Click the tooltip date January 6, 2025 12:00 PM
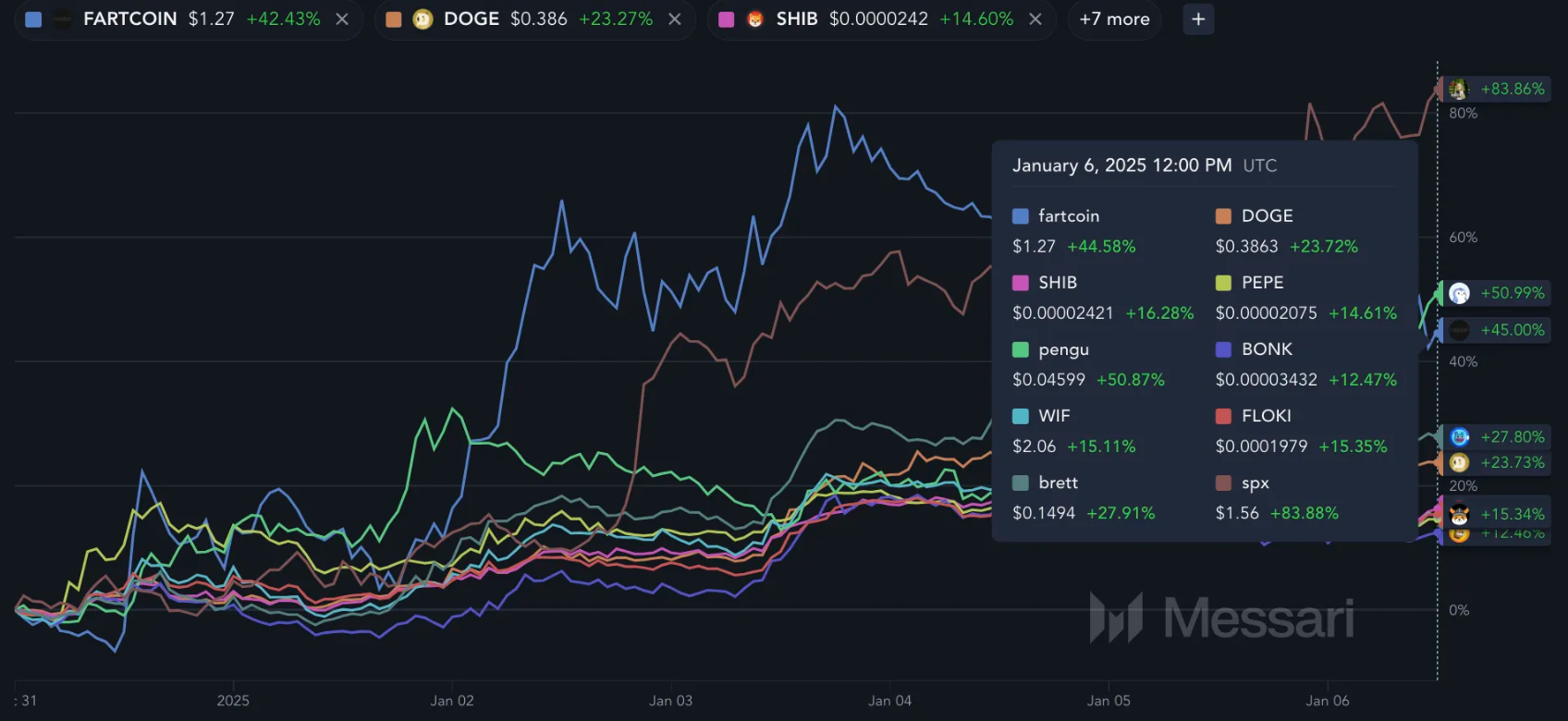Viewport: 1568px width, 721px height. coord(1122,165)
